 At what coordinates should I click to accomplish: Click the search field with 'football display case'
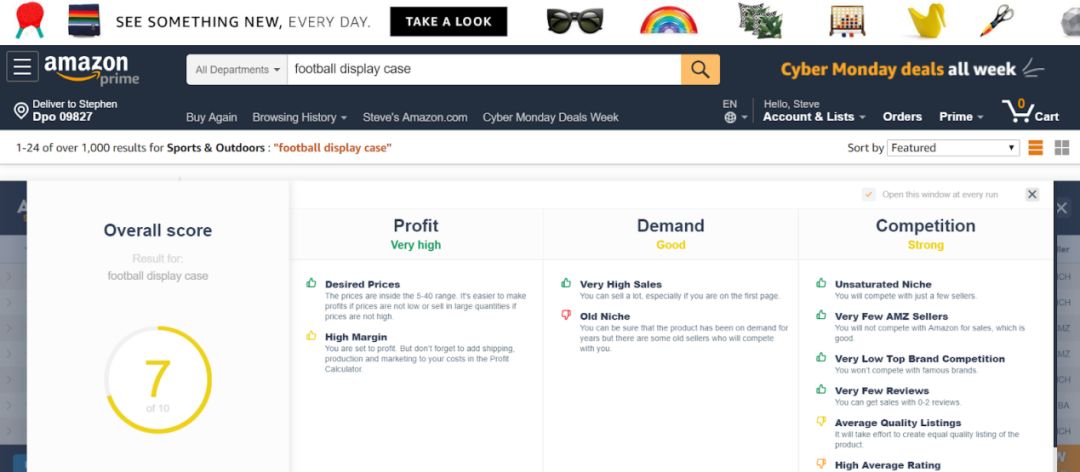coord(484,70)
